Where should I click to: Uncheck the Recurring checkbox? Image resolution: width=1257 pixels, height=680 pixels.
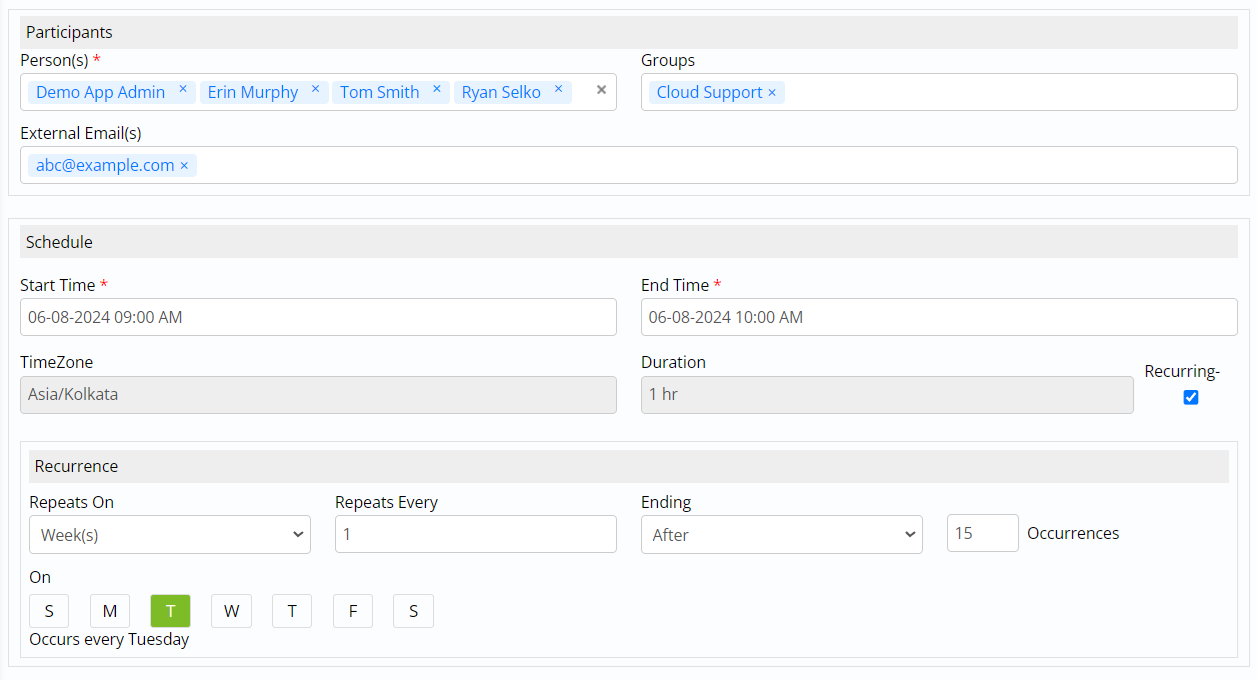pos(1190,397)
